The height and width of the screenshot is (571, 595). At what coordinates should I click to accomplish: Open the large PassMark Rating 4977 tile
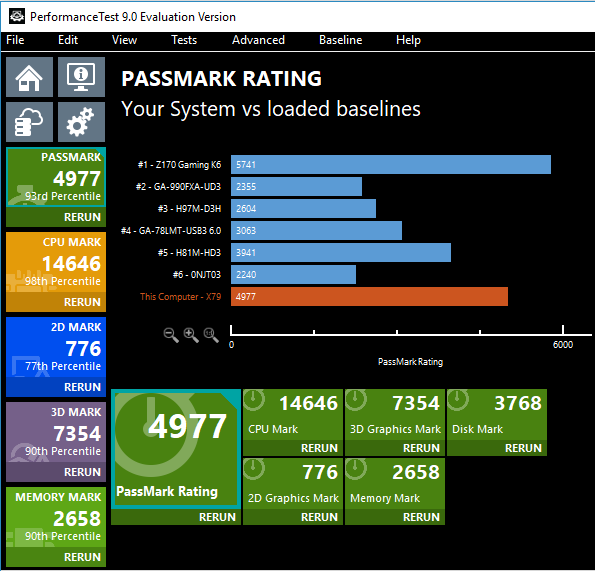176,449
